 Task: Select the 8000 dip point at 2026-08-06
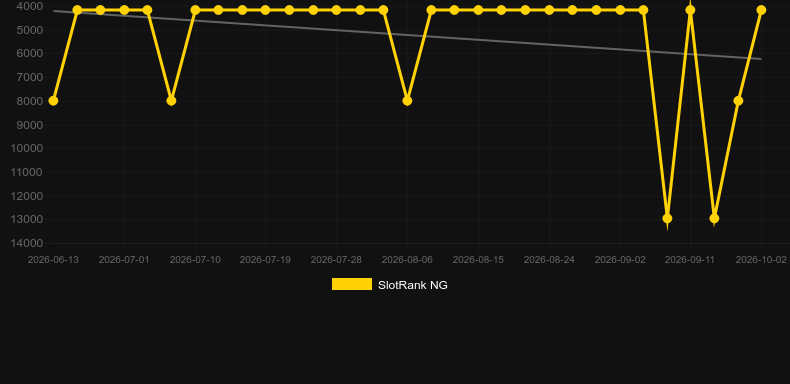(x=407, y=101)
